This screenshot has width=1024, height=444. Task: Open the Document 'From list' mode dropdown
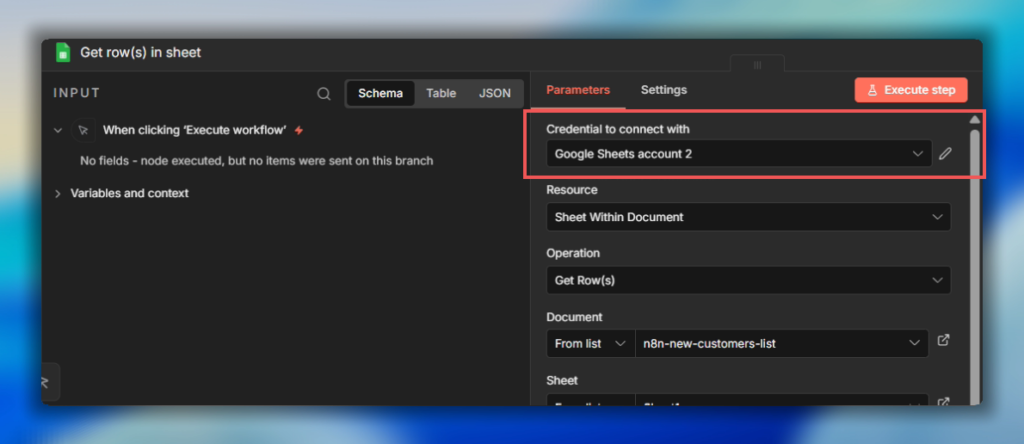pos(590,343)
